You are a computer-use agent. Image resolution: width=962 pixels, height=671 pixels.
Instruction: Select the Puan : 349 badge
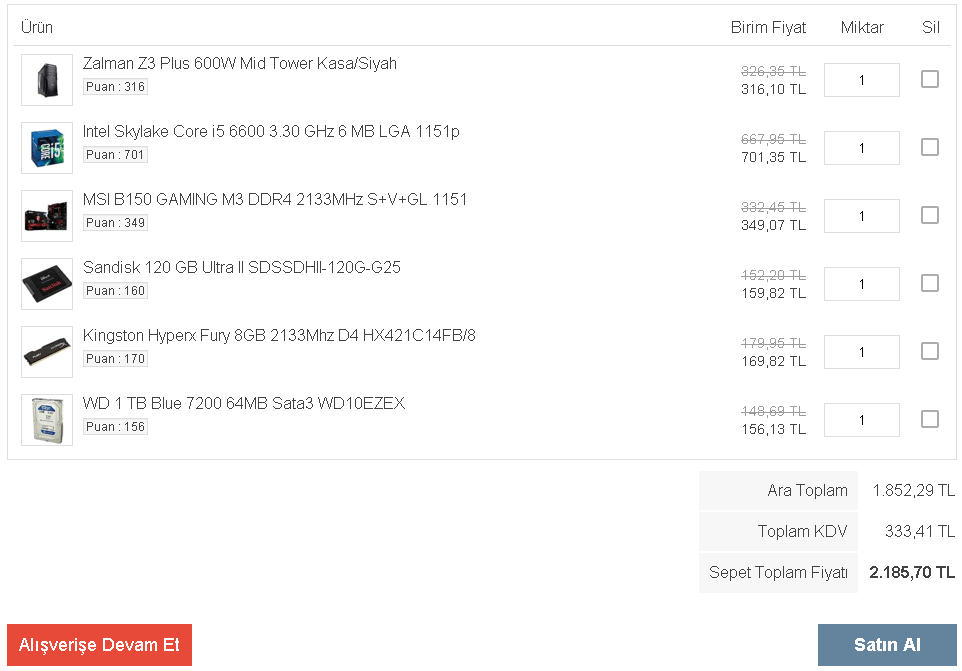tap(115, 223)
